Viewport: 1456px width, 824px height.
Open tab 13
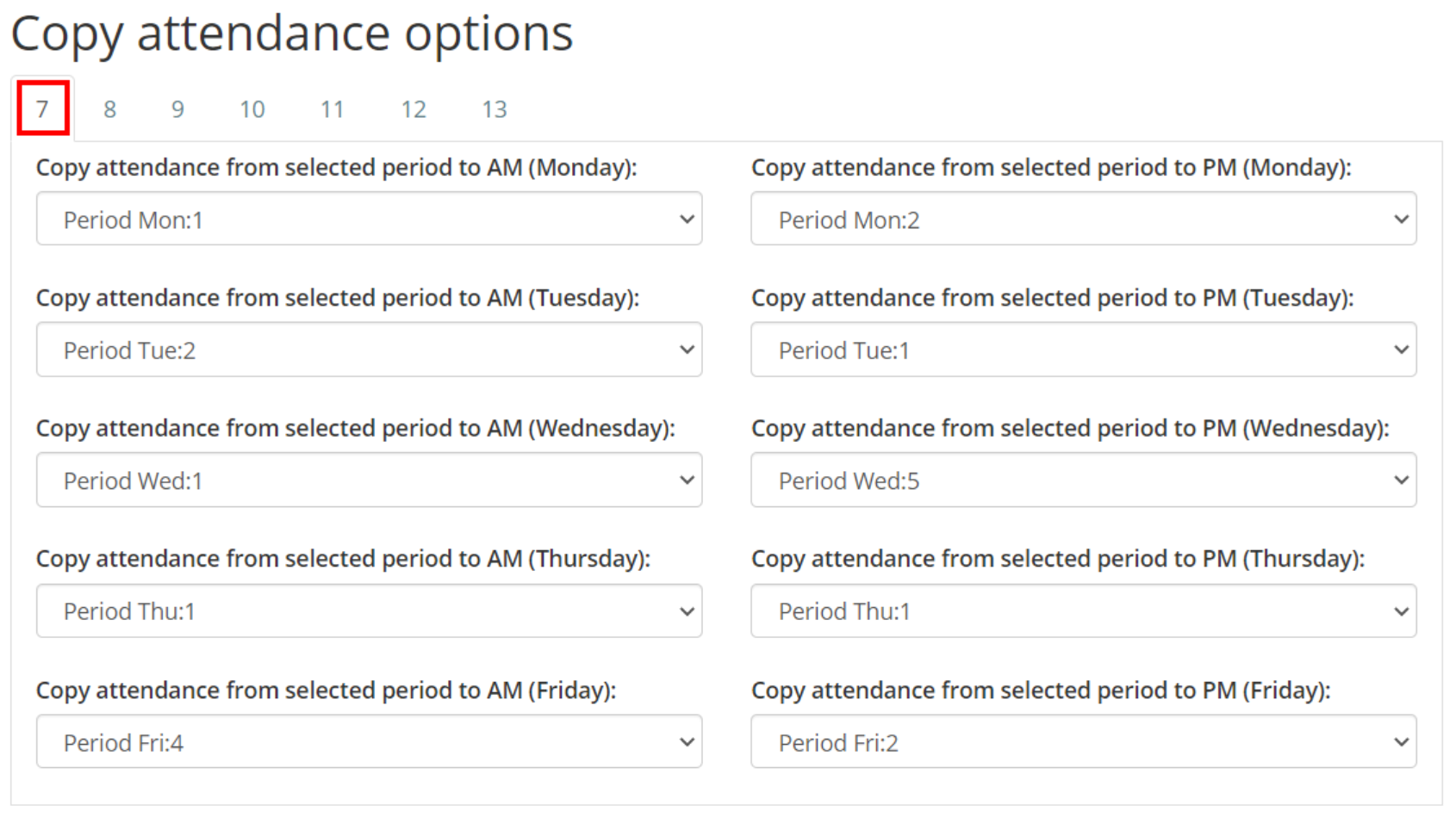coord(495,108)
